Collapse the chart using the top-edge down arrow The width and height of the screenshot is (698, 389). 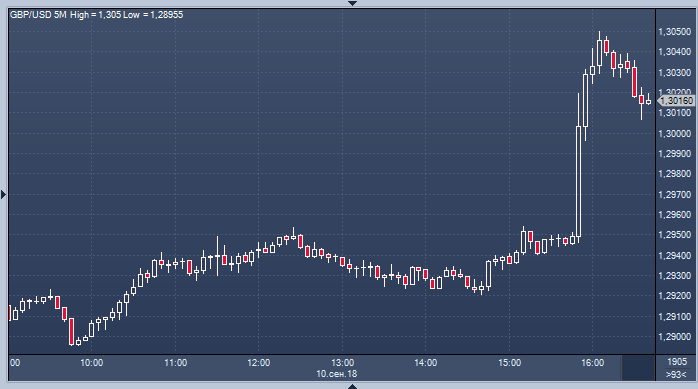pyautogui.click(x=352, y=3)
